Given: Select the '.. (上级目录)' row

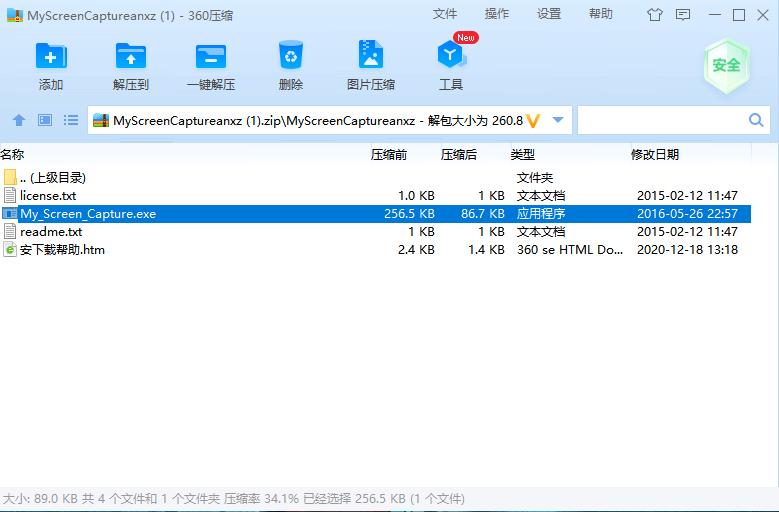Looking at the screenshot, I should 375,177.
